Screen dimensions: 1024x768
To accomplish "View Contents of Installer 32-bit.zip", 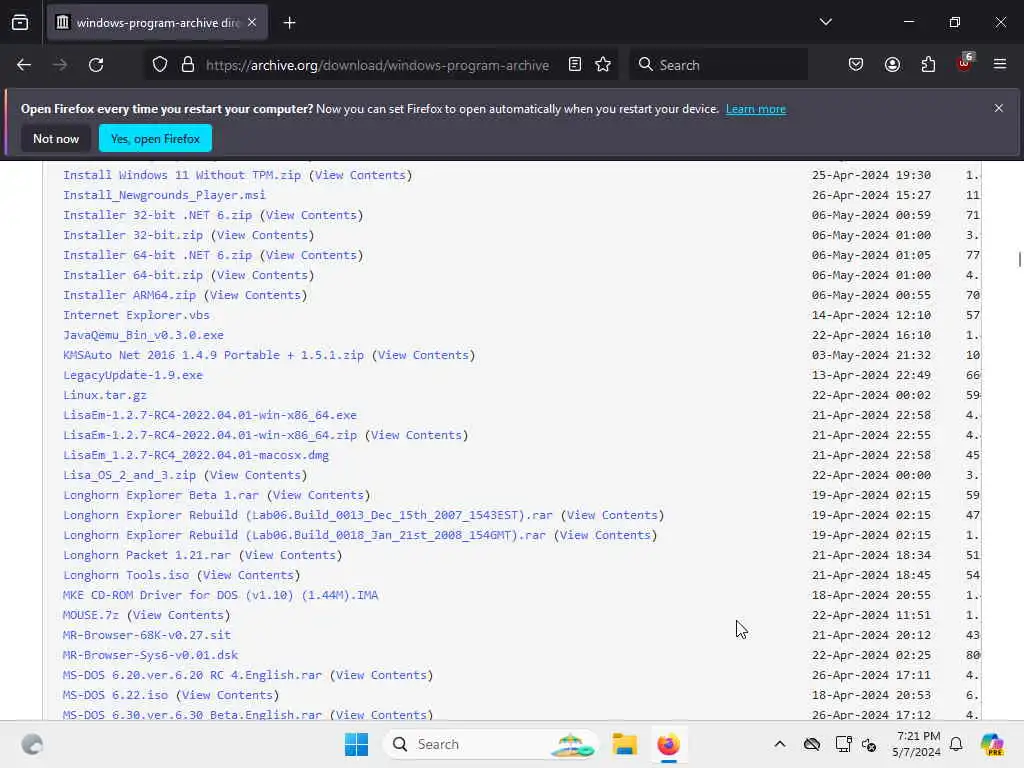I will point(263,235).
